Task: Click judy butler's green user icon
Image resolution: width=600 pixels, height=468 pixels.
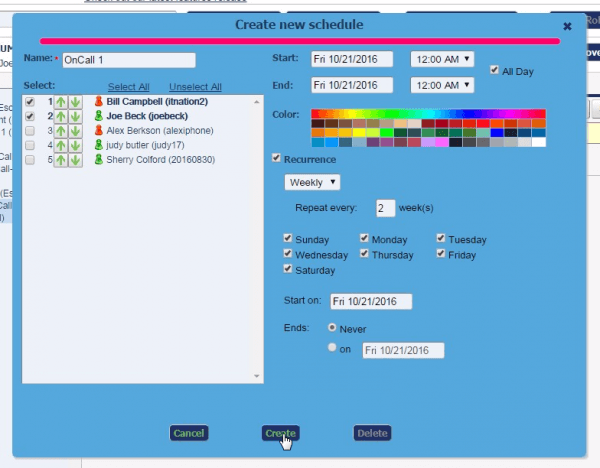Action: 99,145
